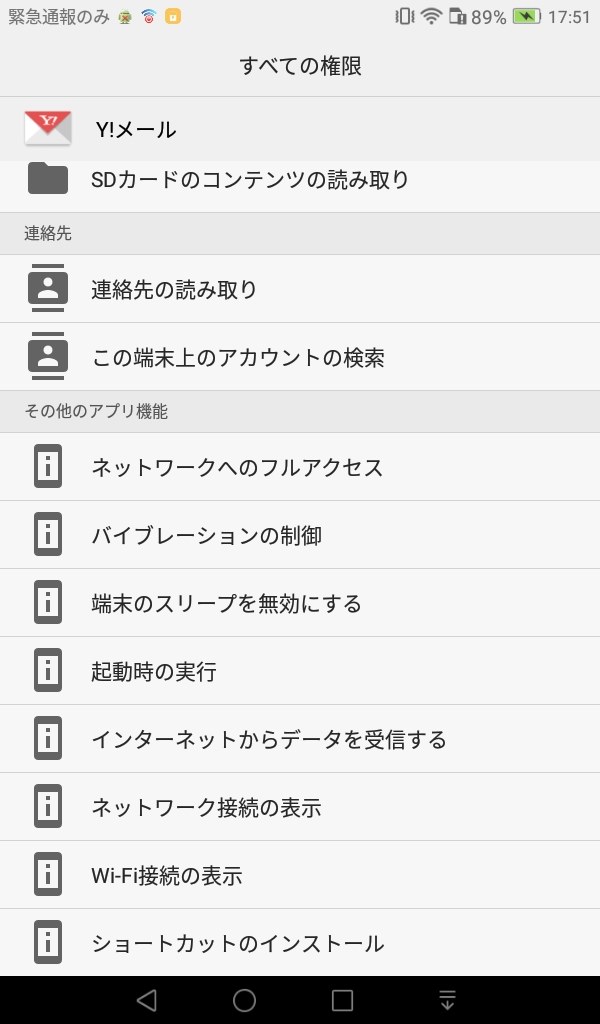The width and height of the screenshot is (600, 1024).
Task: Tap the info icon beside Wi-Fi接続の表示
Action: click(47, 875)
